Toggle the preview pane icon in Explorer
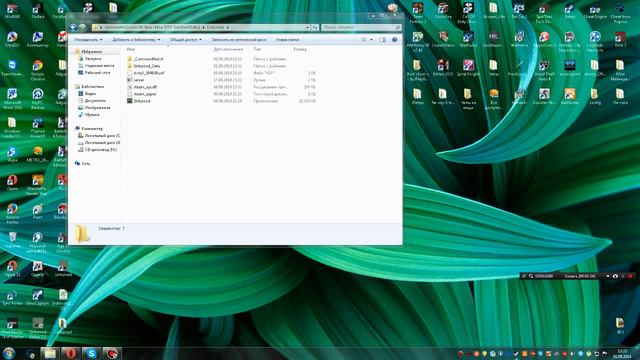 coord(382,40)
